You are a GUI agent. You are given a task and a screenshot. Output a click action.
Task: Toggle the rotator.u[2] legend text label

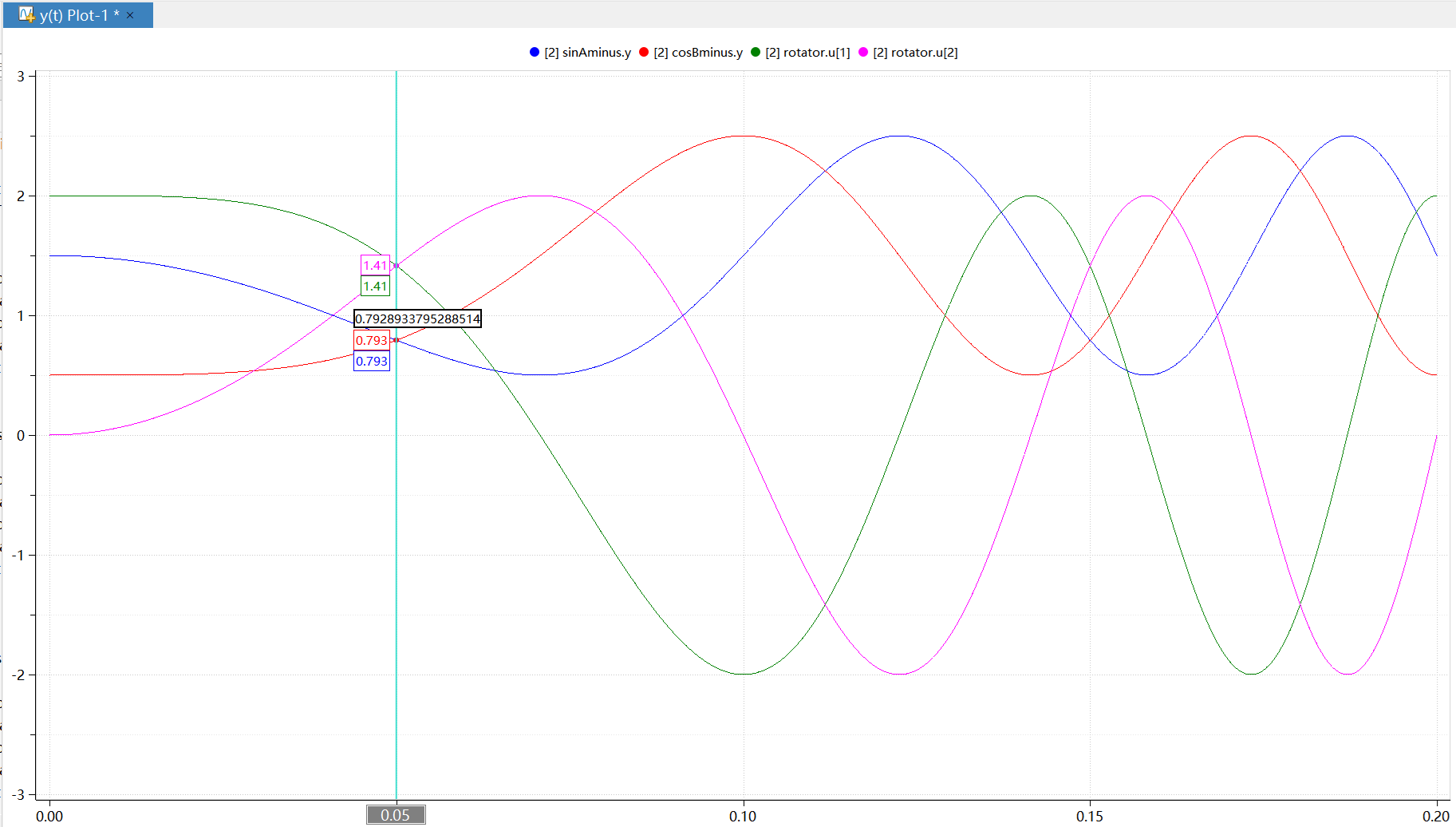pos(915,53)
